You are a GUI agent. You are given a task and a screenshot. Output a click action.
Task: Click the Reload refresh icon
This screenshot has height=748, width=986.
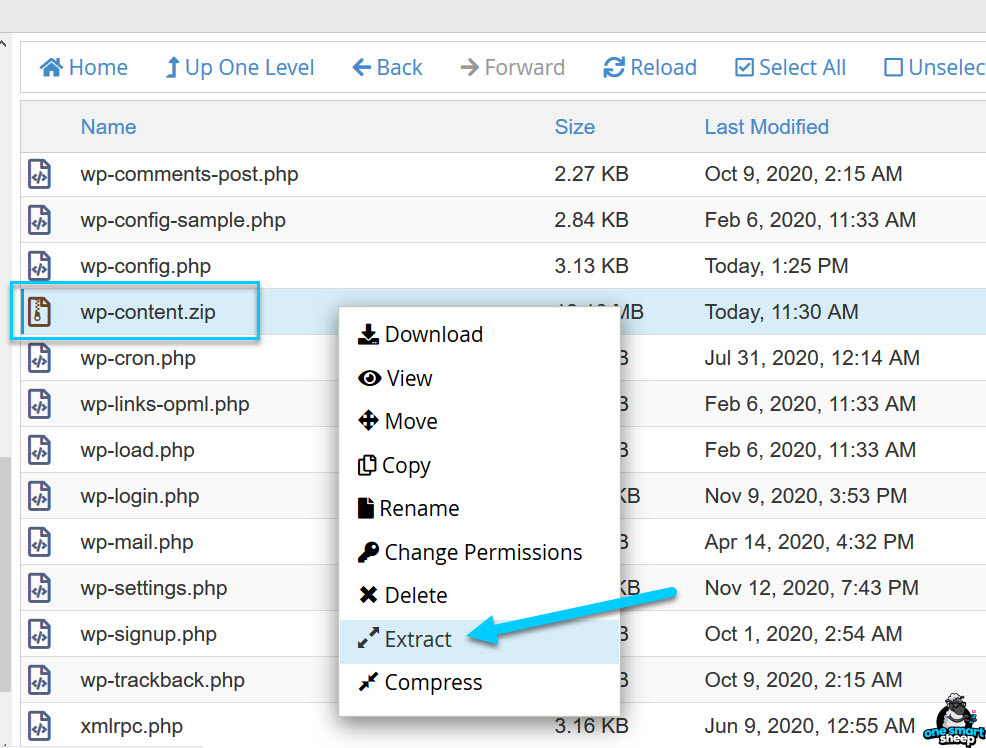(x=614, y=67)
